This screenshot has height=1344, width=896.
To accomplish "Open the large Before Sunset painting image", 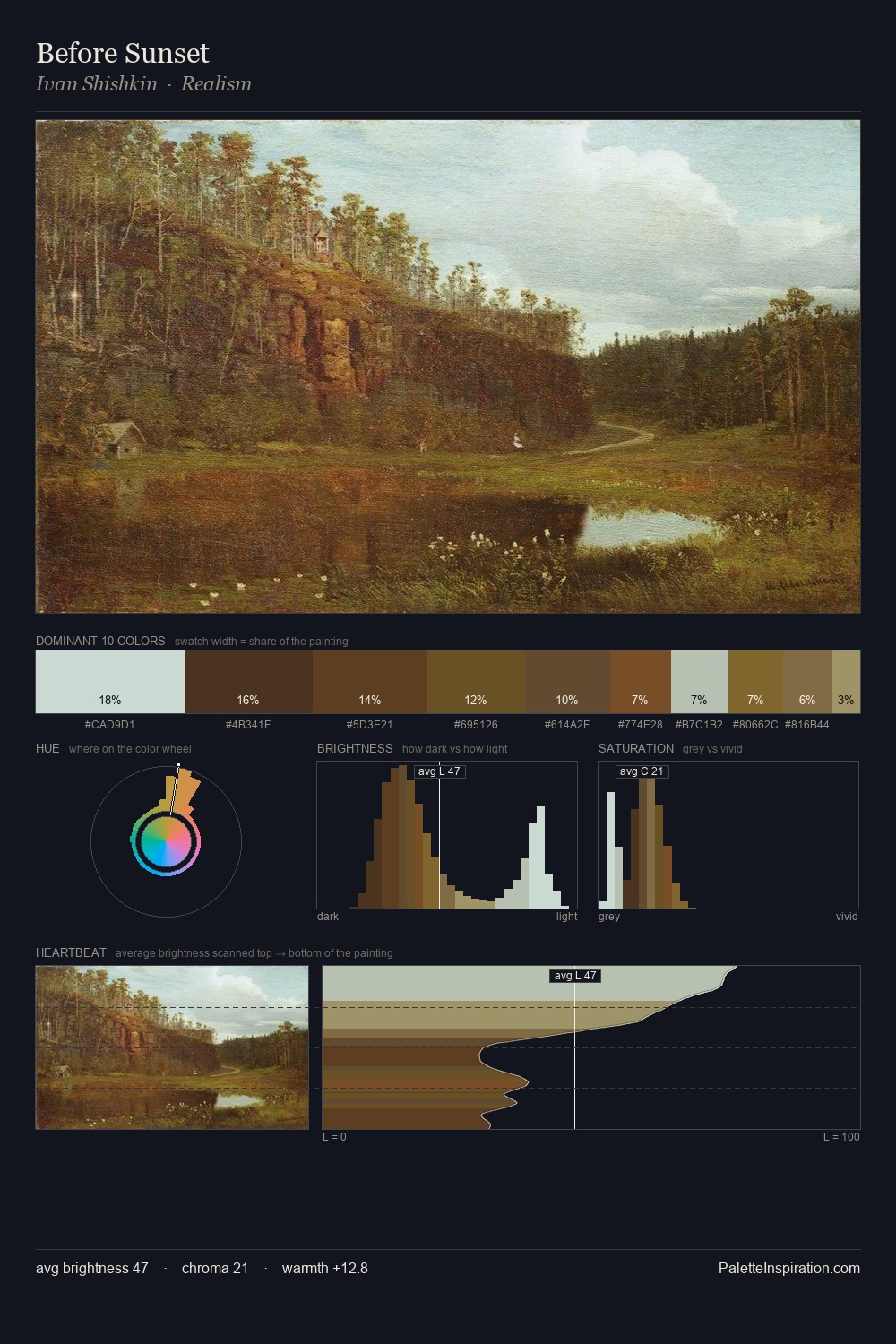I will coord(448,366).
